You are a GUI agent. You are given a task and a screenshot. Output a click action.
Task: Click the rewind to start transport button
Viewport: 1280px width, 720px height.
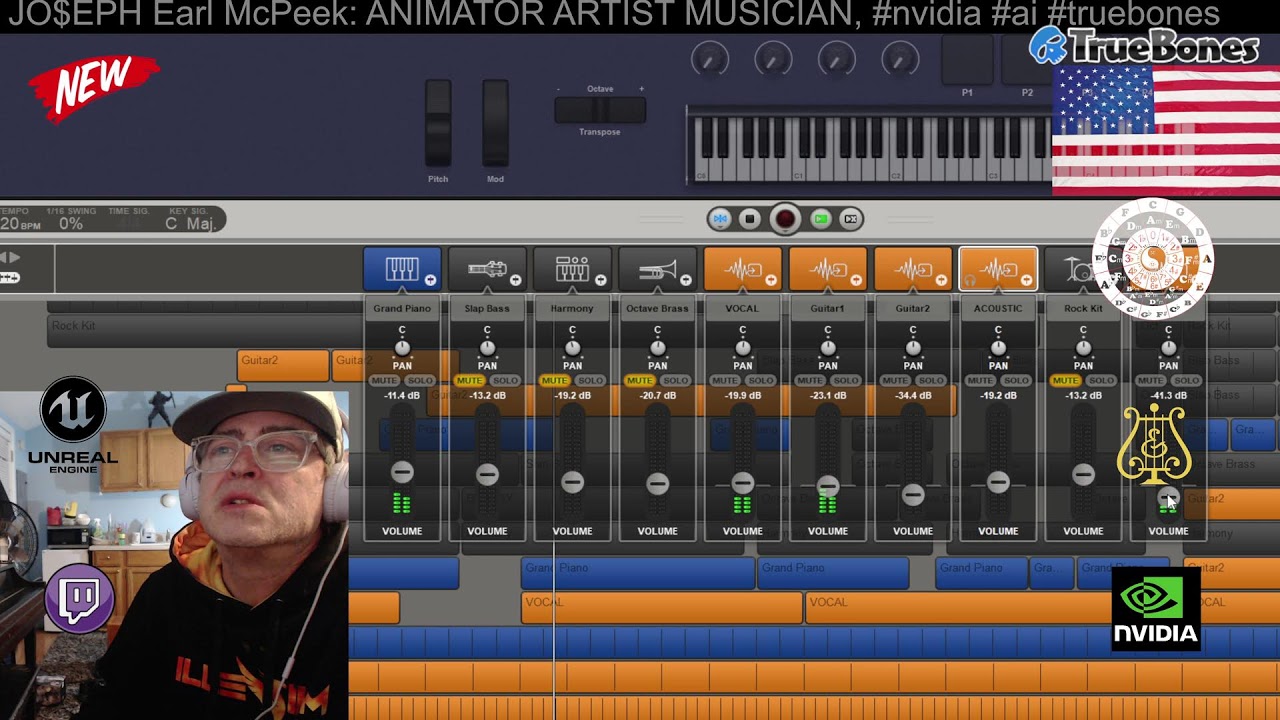[719, 218]
